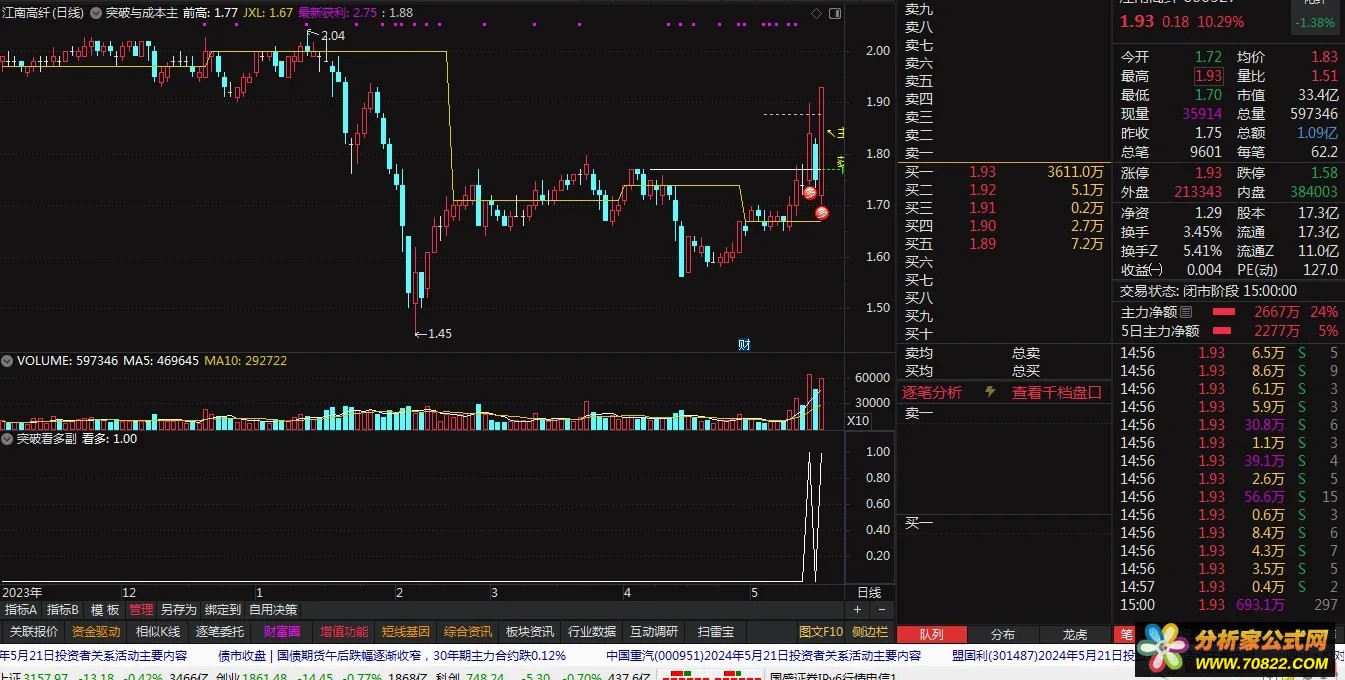This screenshot has width=1345, height=680.
Task: Zoom out chart with minus button
Action: (881, 609)
